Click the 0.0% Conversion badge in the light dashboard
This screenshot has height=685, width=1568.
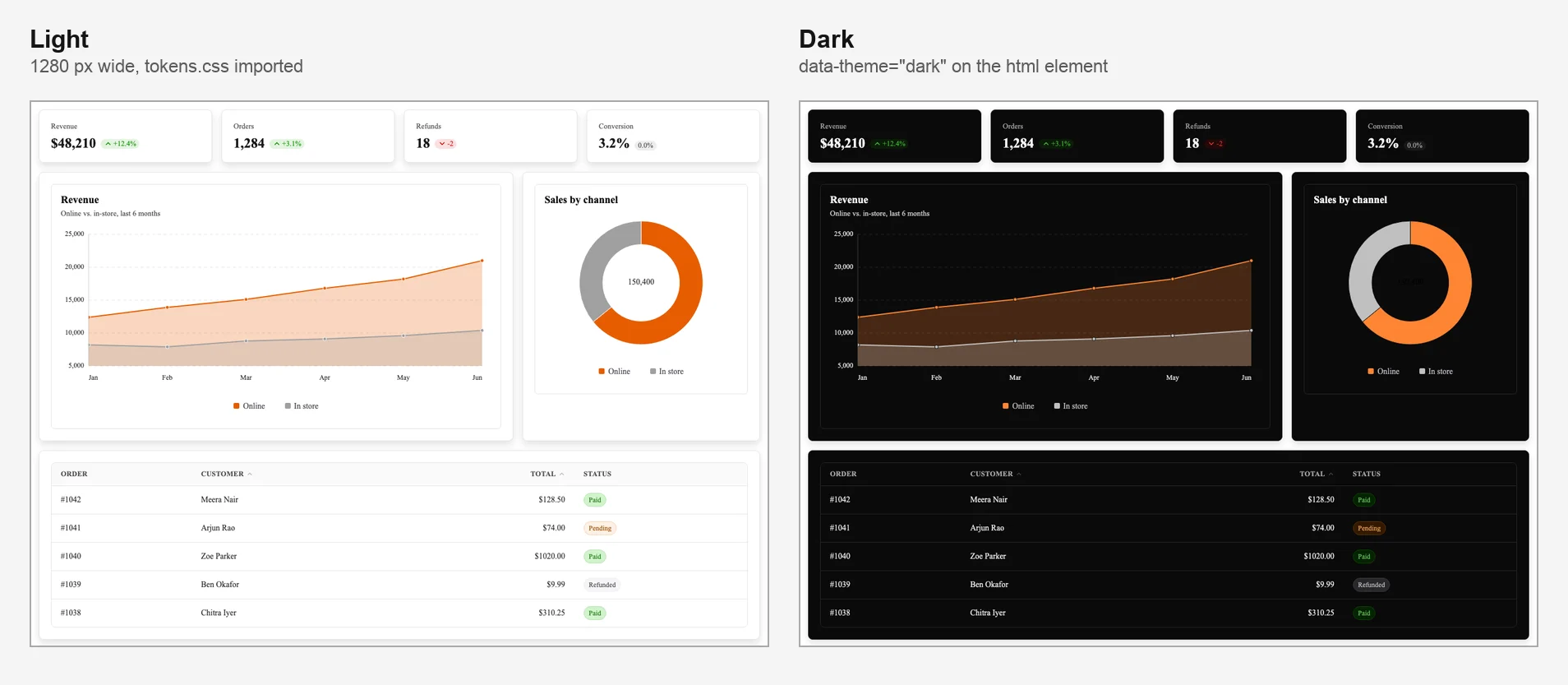pyautogui.click(x=646, y=146)
